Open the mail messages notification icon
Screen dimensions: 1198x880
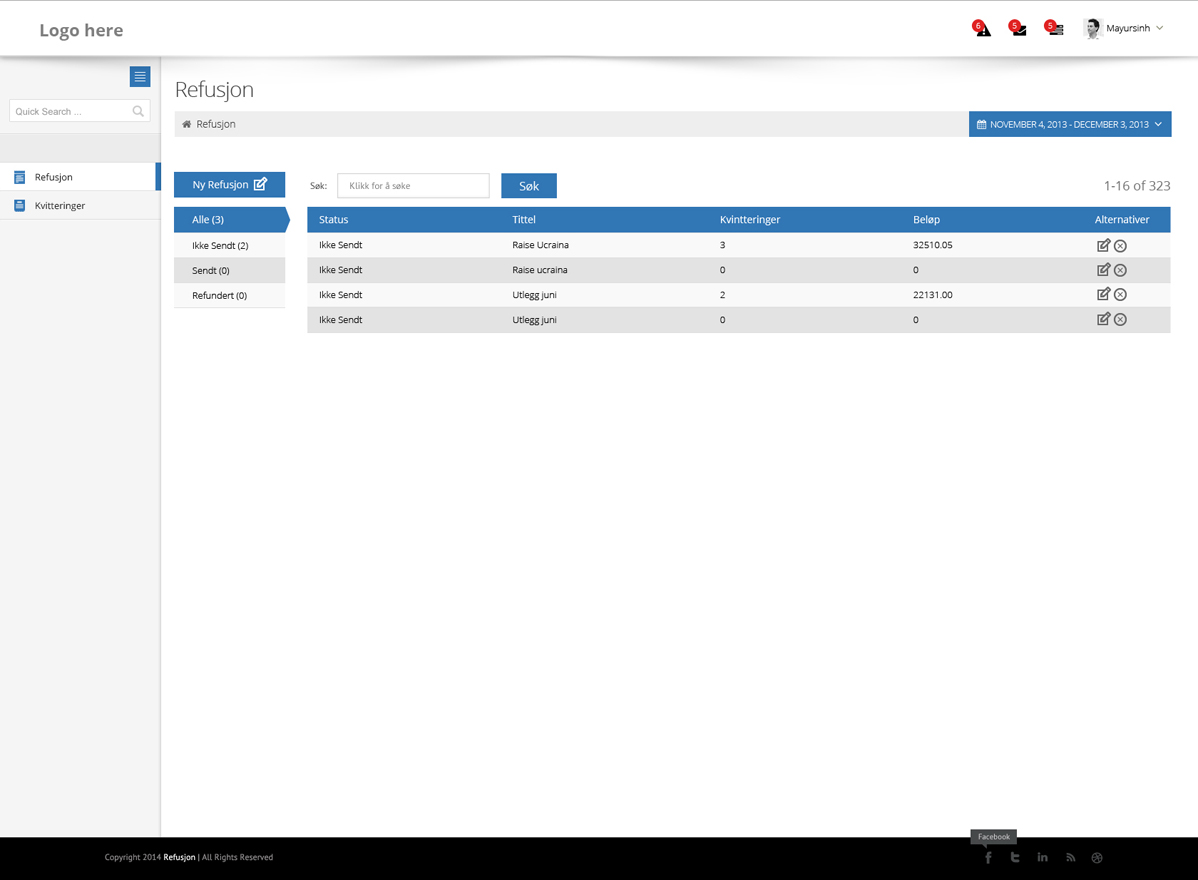click(1019, 29)
